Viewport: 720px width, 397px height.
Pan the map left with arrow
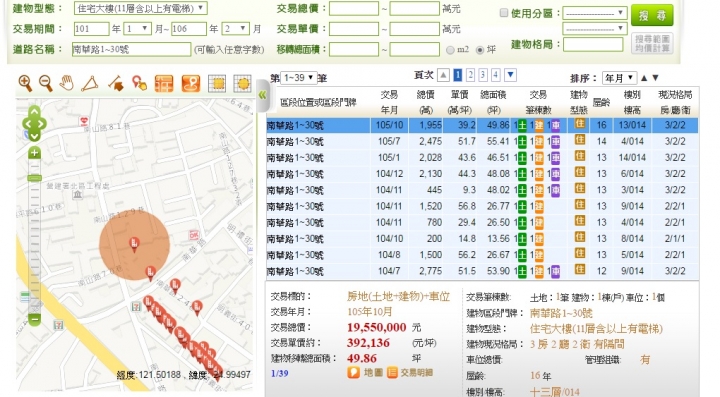click(x=27, y=123)
